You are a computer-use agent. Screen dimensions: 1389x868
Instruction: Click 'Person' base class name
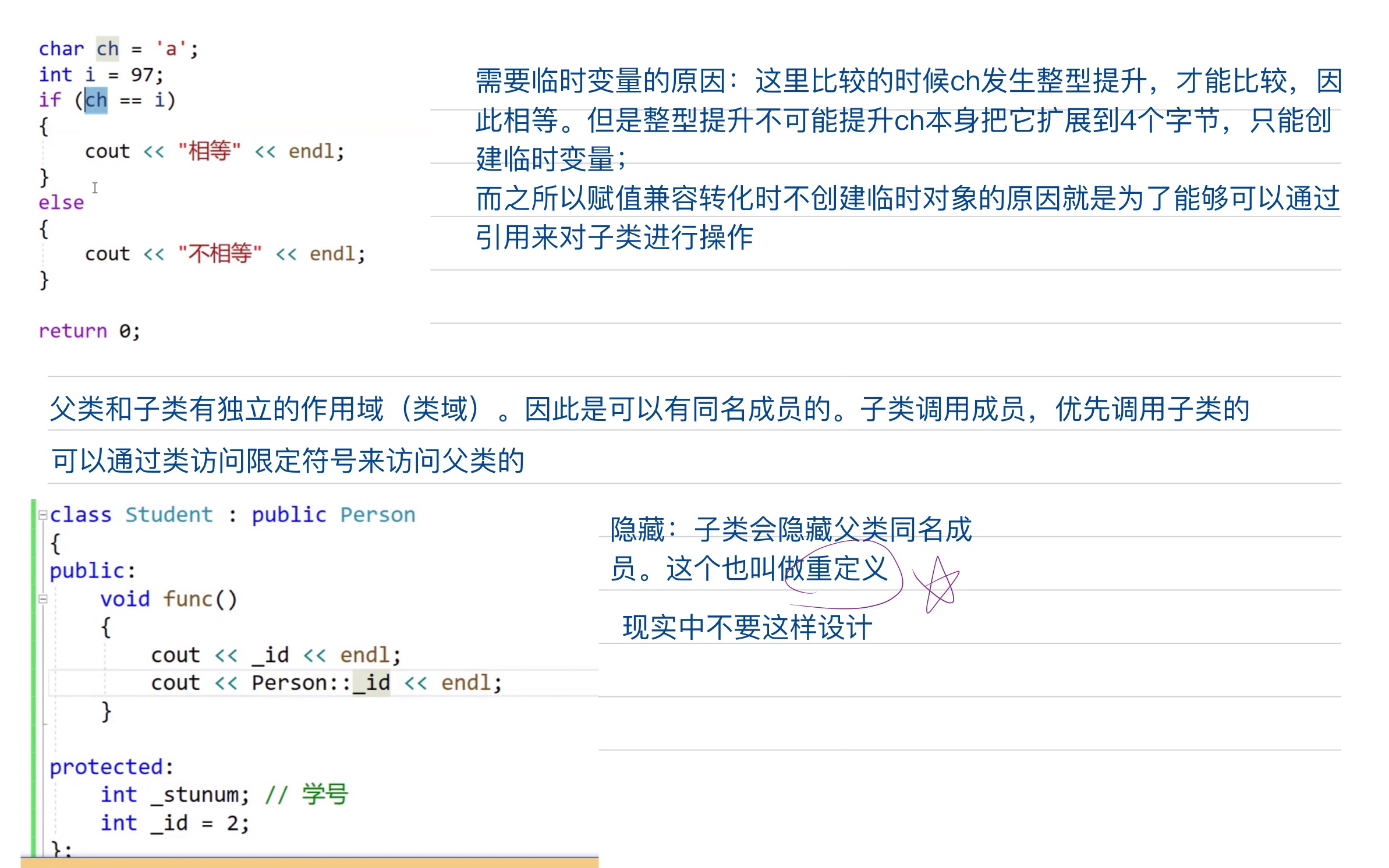coord(377,515)
